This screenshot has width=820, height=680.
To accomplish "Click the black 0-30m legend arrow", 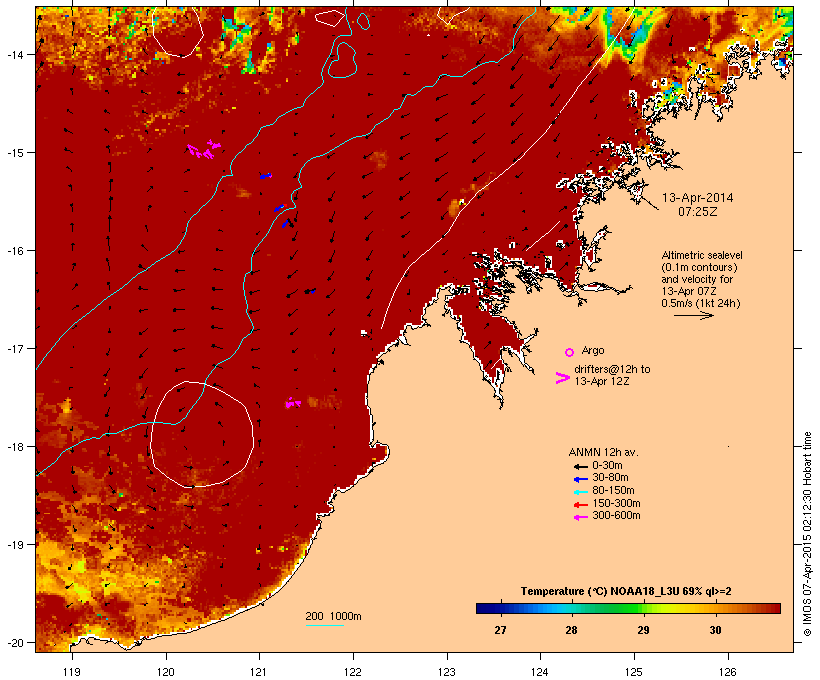I will pyautogui.click(x=580, y=466).
